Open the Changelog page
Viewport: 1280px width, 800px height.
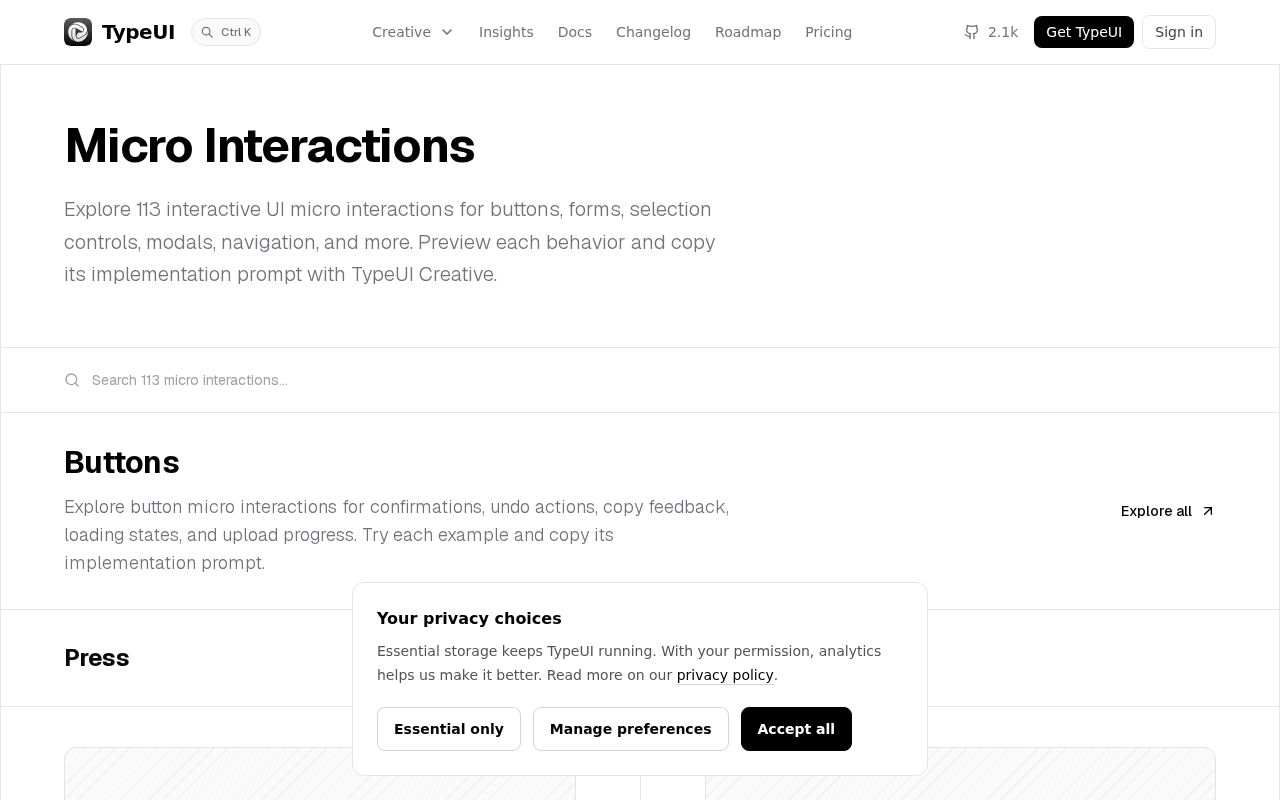click(x=653, y=32)
